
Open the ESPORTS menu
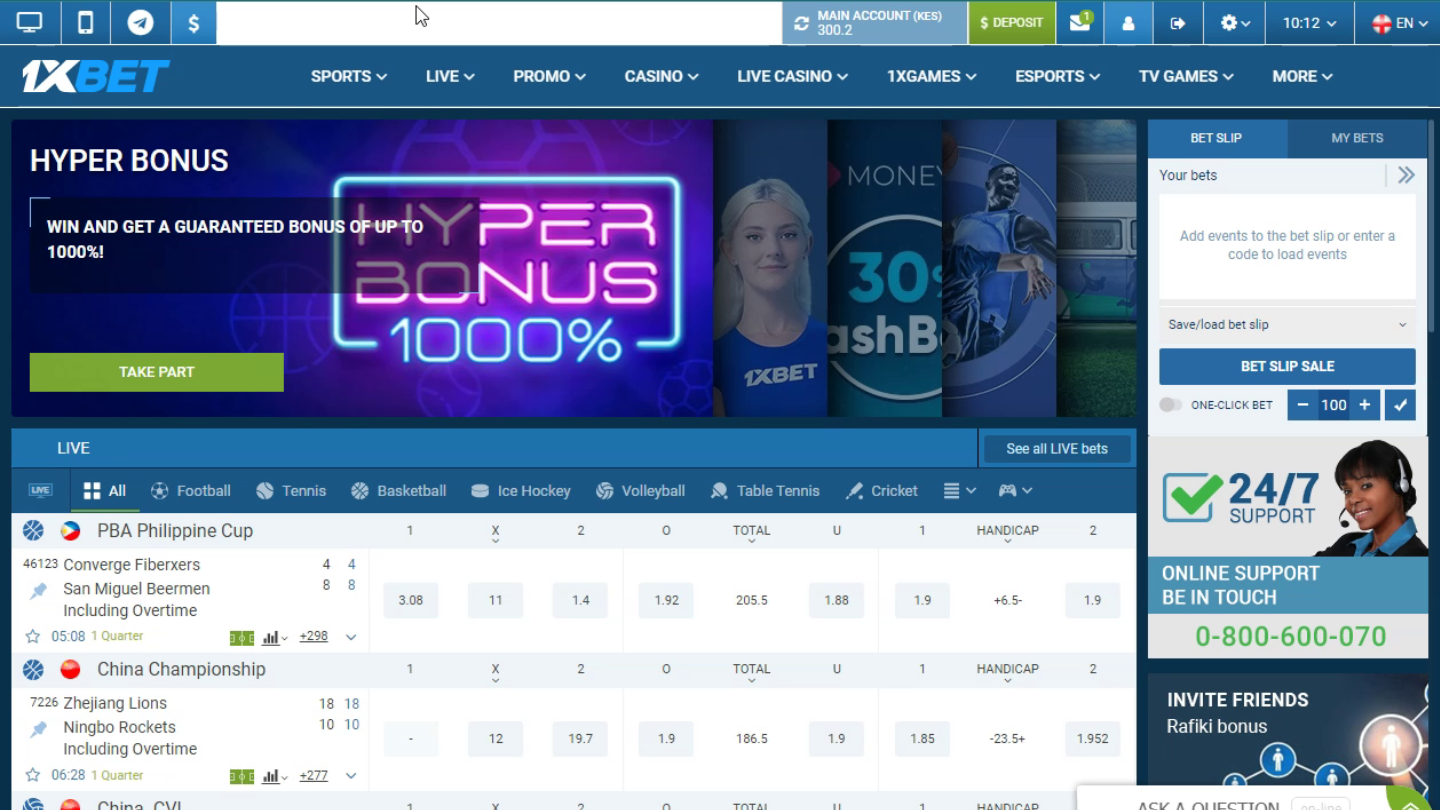click(x=1057, y=76)
